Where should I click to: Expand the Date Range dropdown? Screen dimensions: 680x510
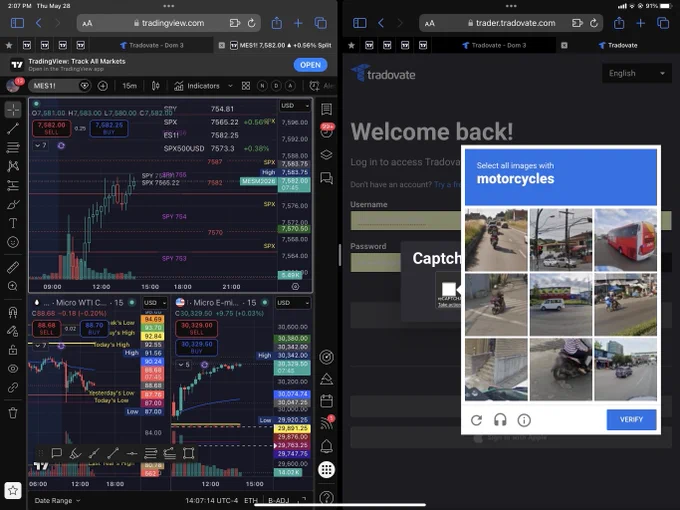pos(57,500)
